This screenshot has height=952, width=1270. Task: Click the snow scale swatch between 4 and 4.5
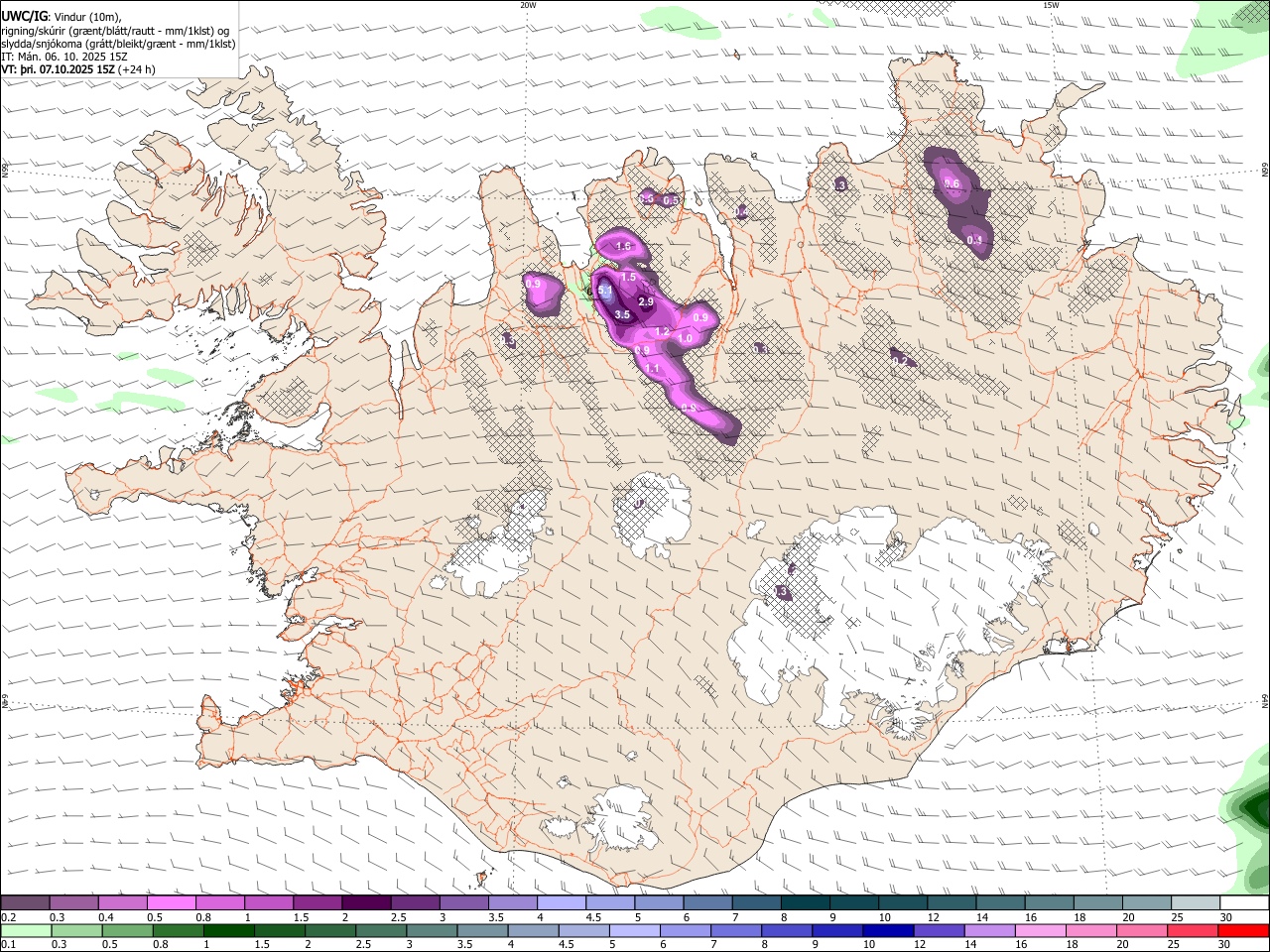561,902
